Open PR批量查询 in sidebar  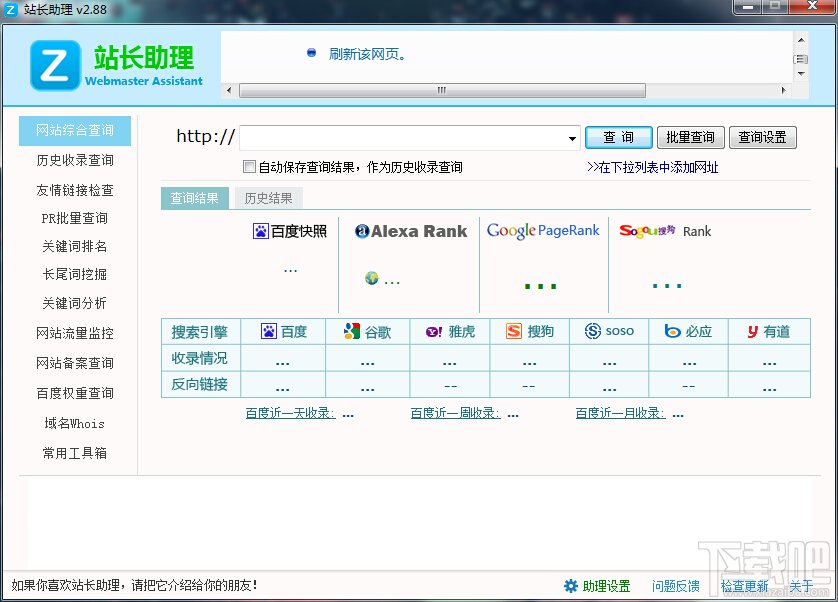(x=75, y=218)
